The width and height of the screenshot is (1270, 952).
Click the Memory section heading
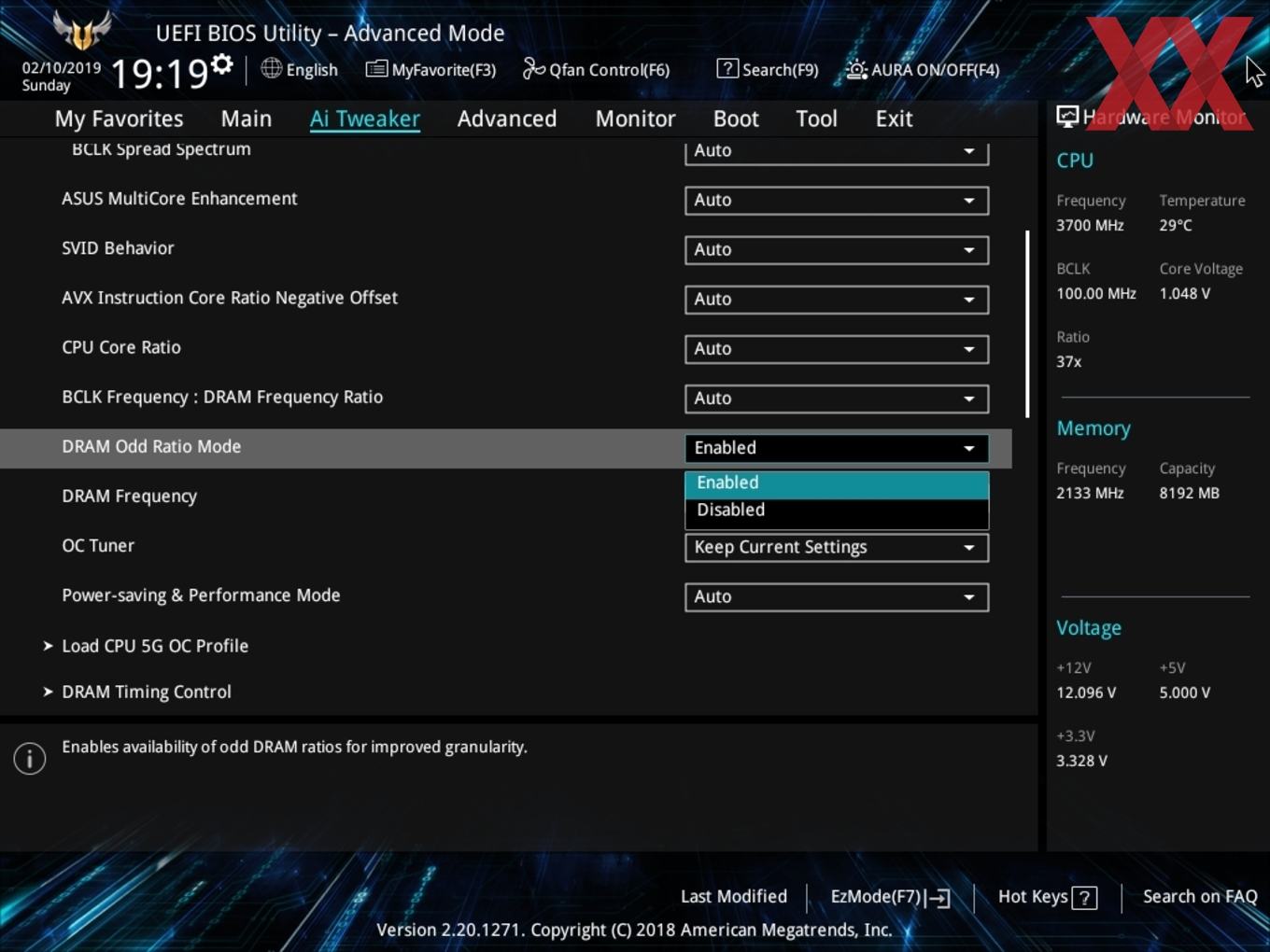[x=1094, y=428]
